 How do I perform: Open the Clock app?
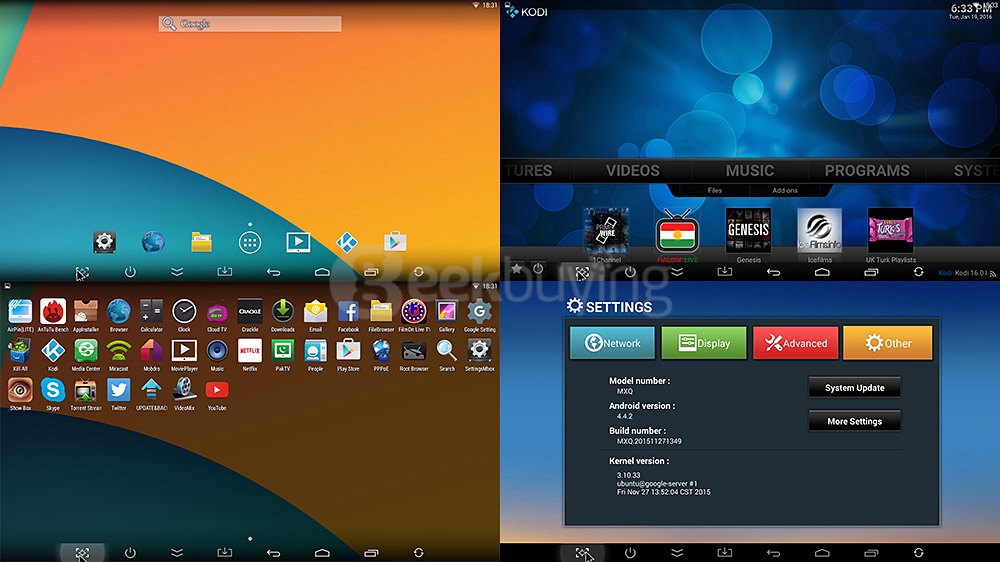click(184, 315)
